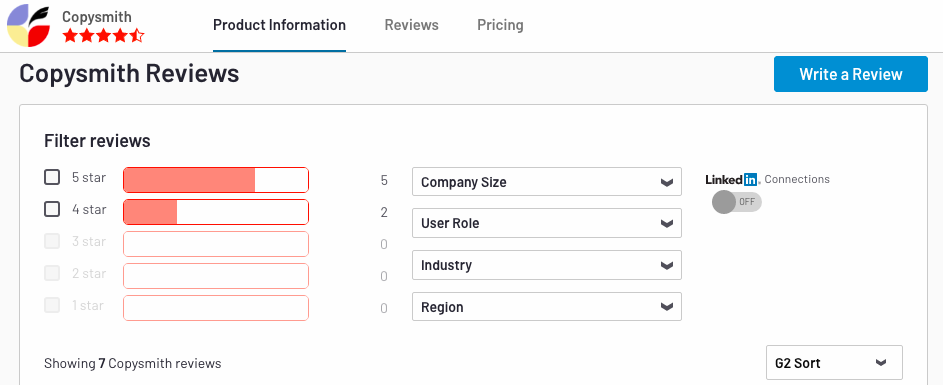Click the '4 star' label
Viewport: 943px width, 385px height.
[89, 209]
